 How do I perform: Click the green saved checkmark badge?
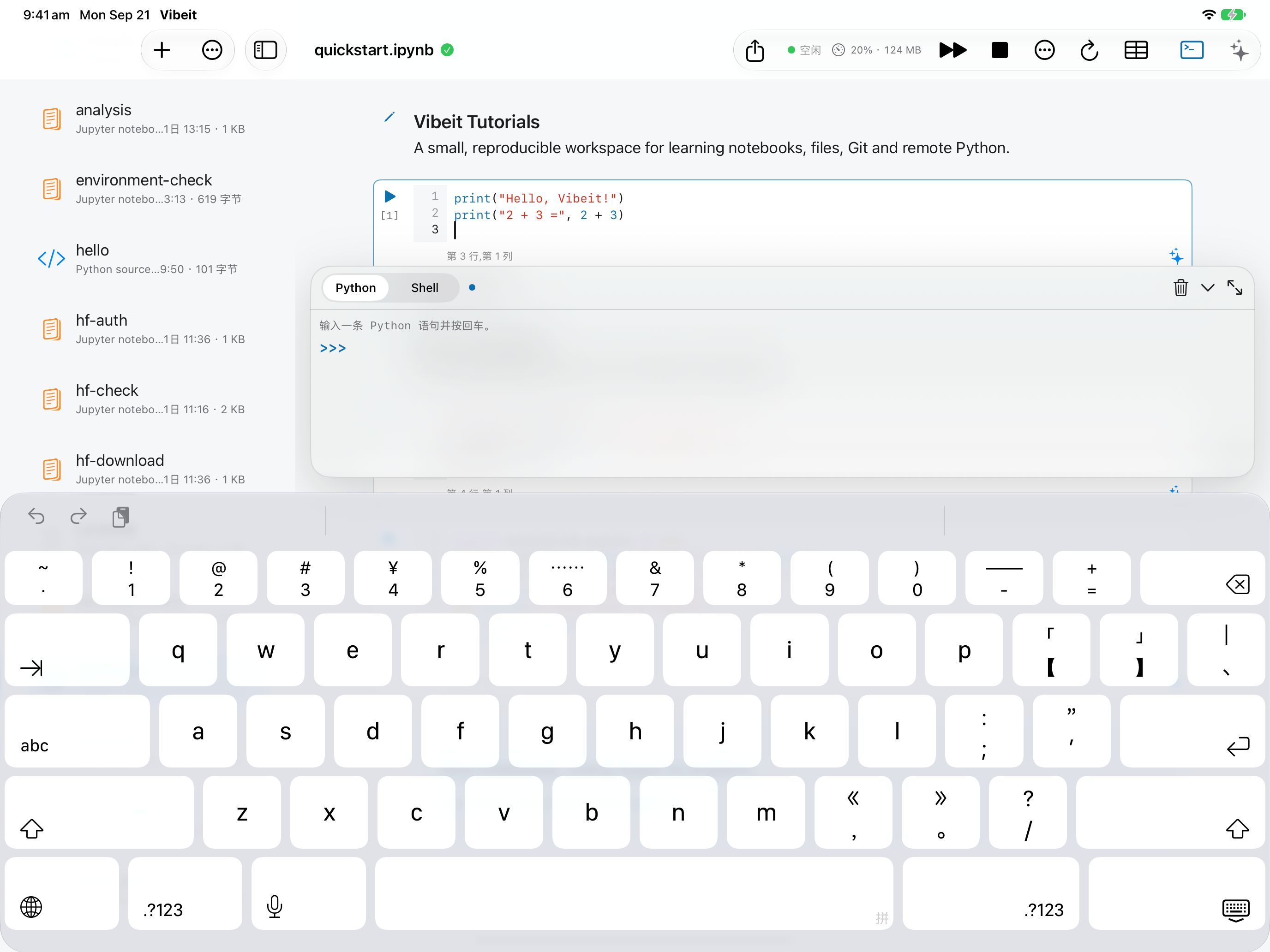click(x=447, y=50)
